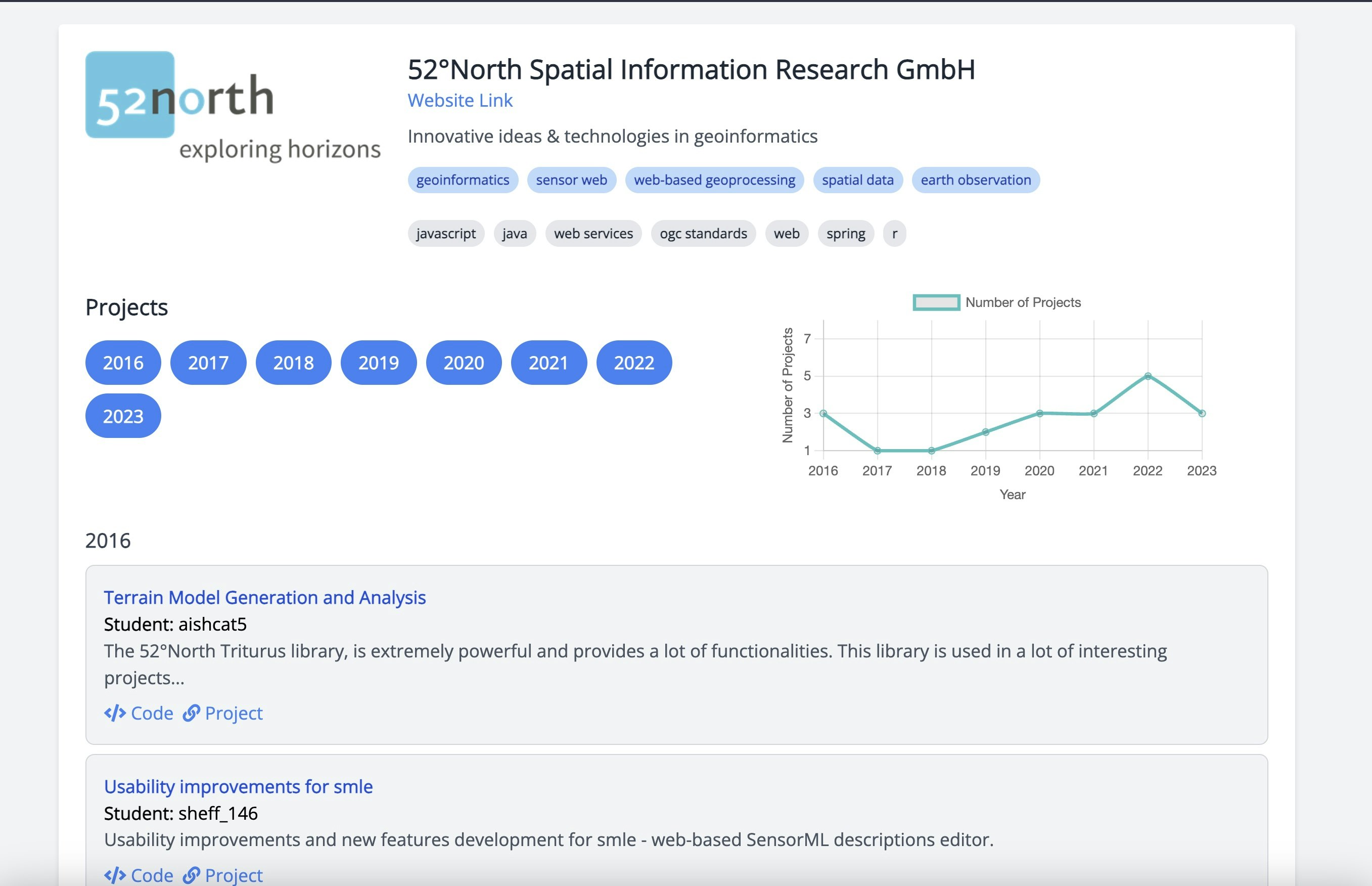Viewport: 1372px width, 886px height.
Task: Jump to 2018 projects
Action: (x=293, y=363)
